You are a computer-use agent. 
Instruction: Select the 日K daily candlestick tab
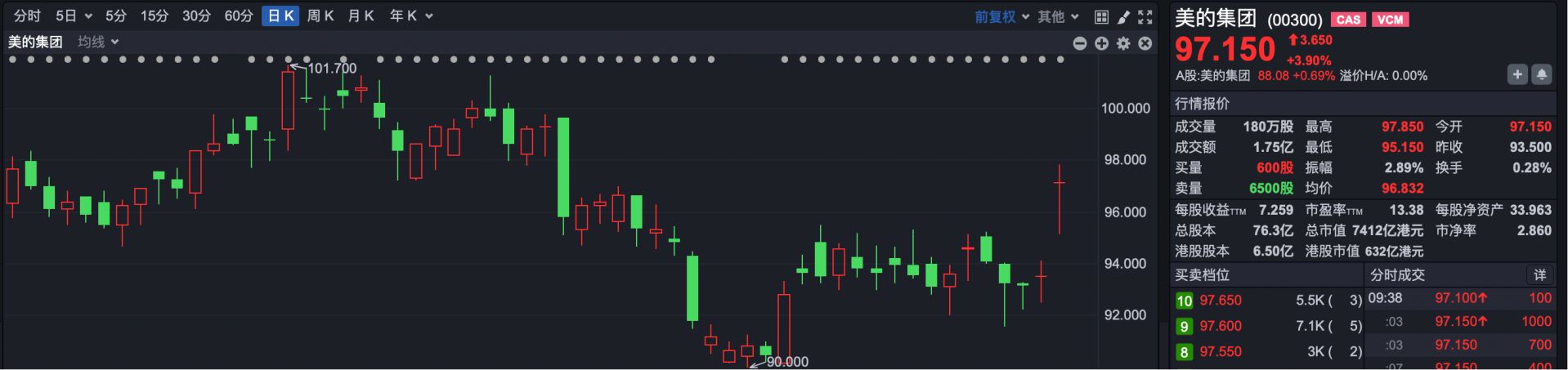[280, 16]
